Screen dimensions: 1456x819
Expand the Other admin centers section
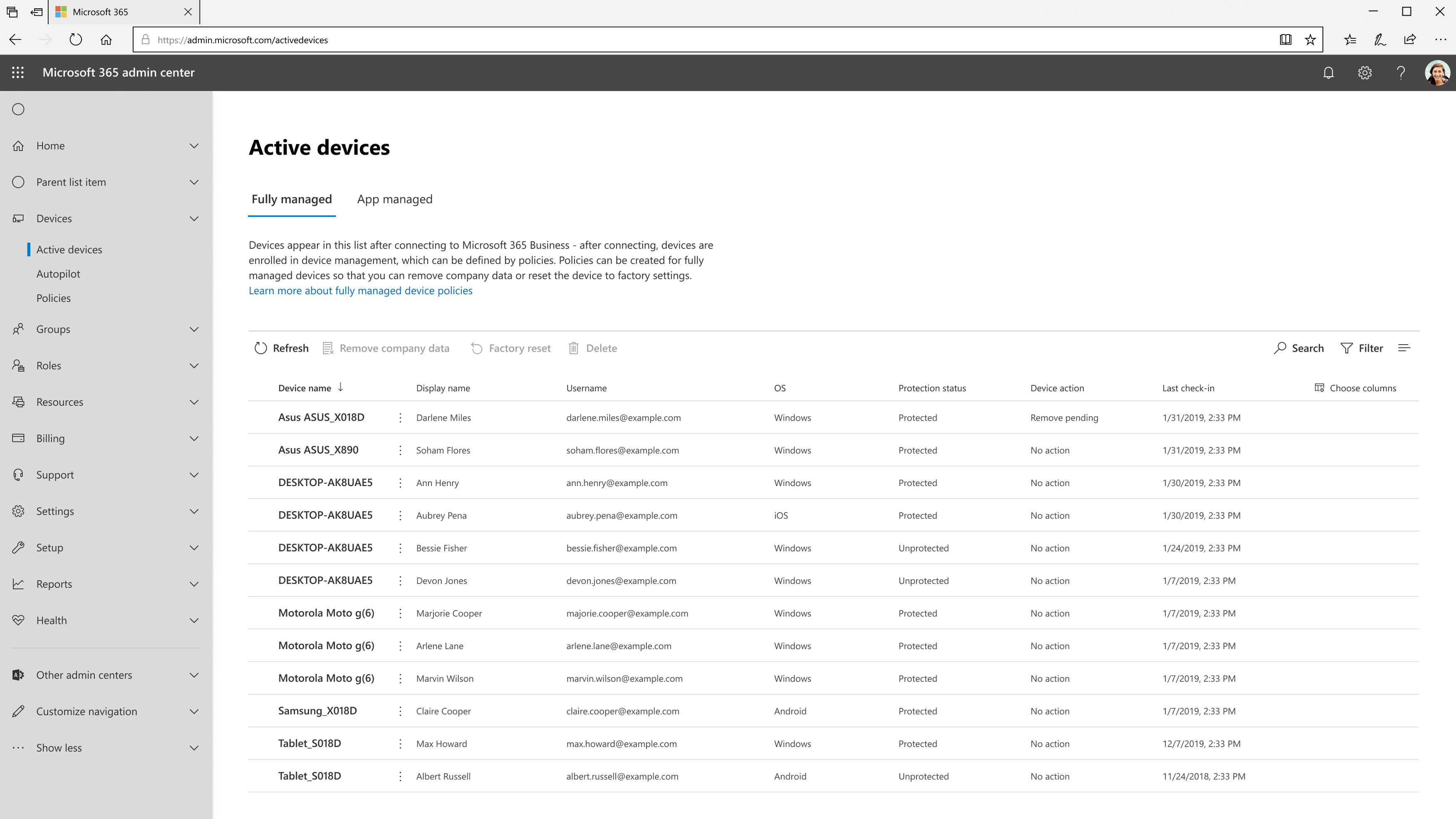[194, 675]
